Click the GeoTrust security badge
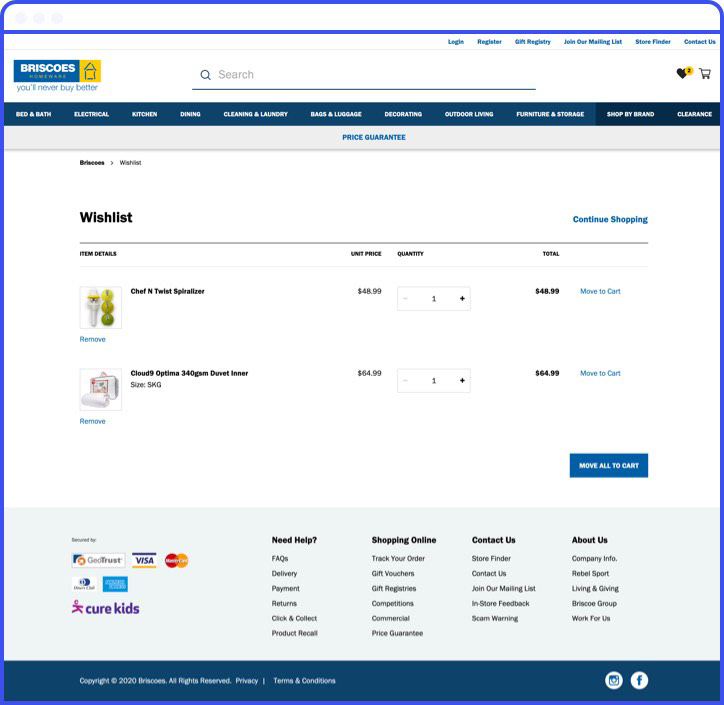 [x=98, y=560]
